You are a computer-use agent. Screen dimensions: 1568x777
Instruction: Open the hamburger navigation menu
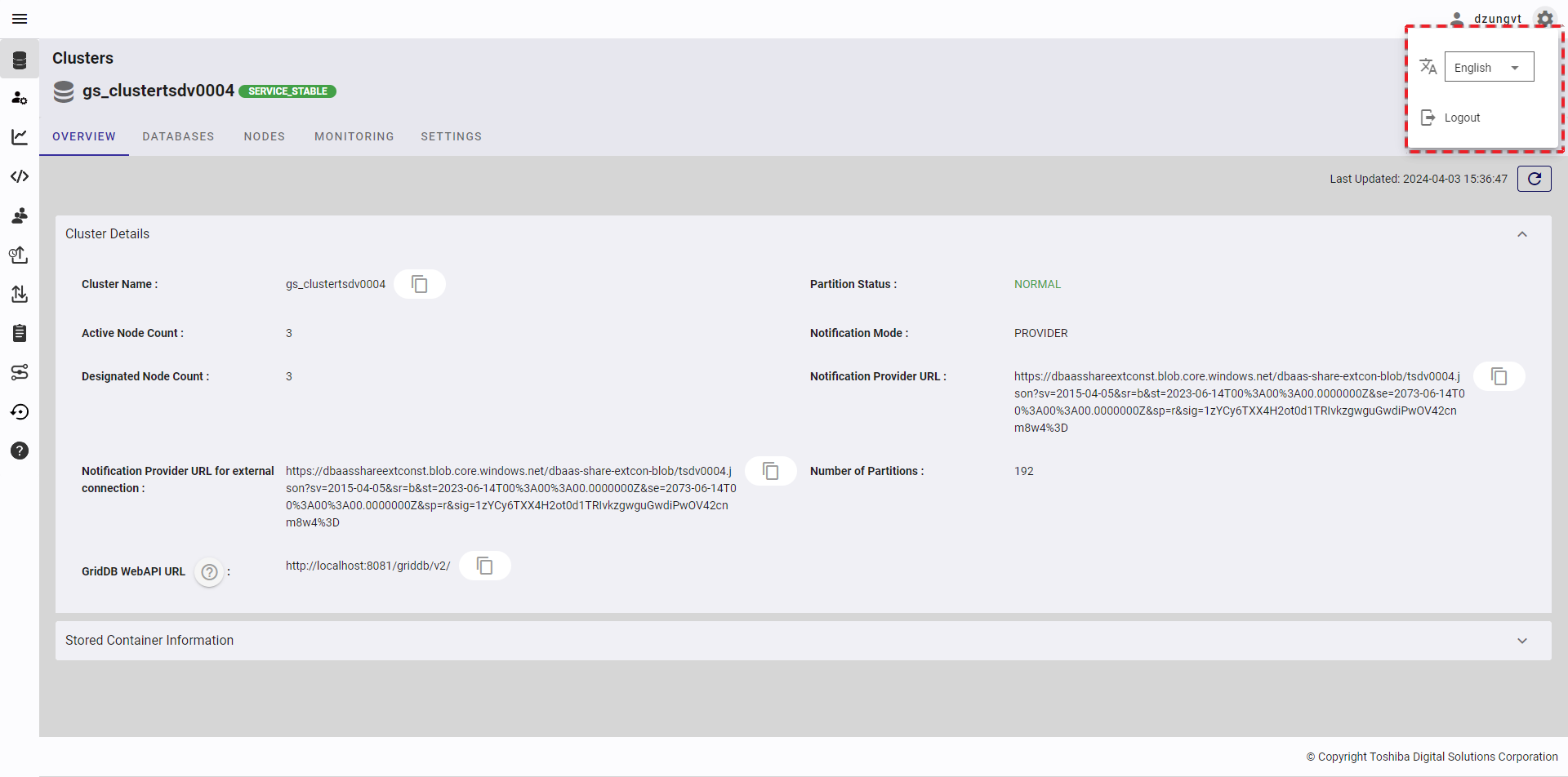pos(20,19)
